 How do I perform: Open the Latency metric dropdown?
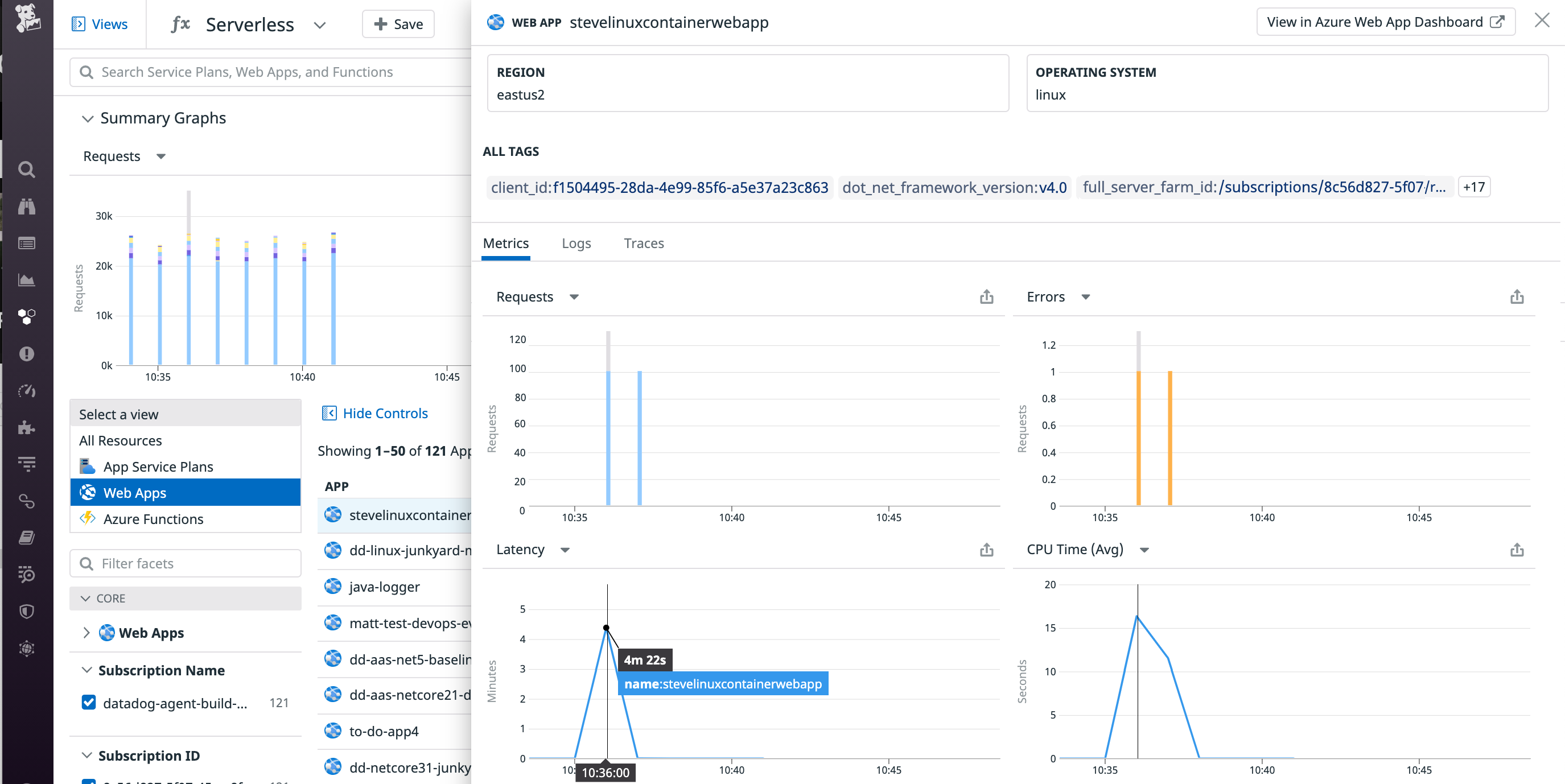point(565,550)
